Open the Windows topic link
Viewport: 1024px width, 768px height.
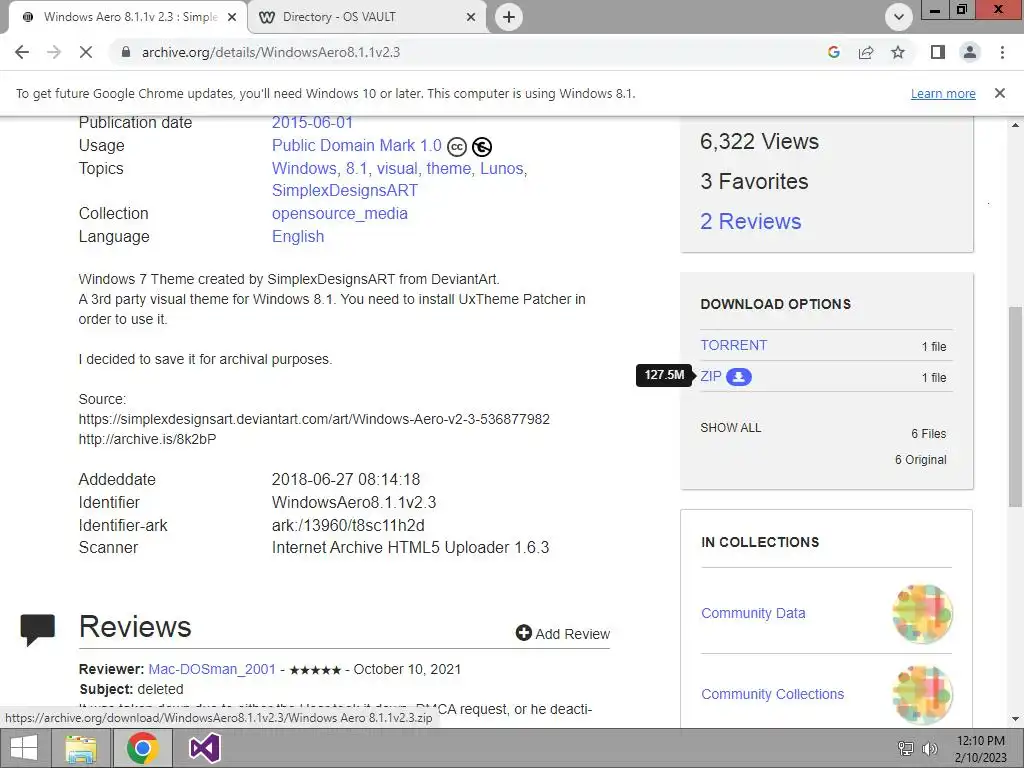pyautogui.click(x=304, y=168)
